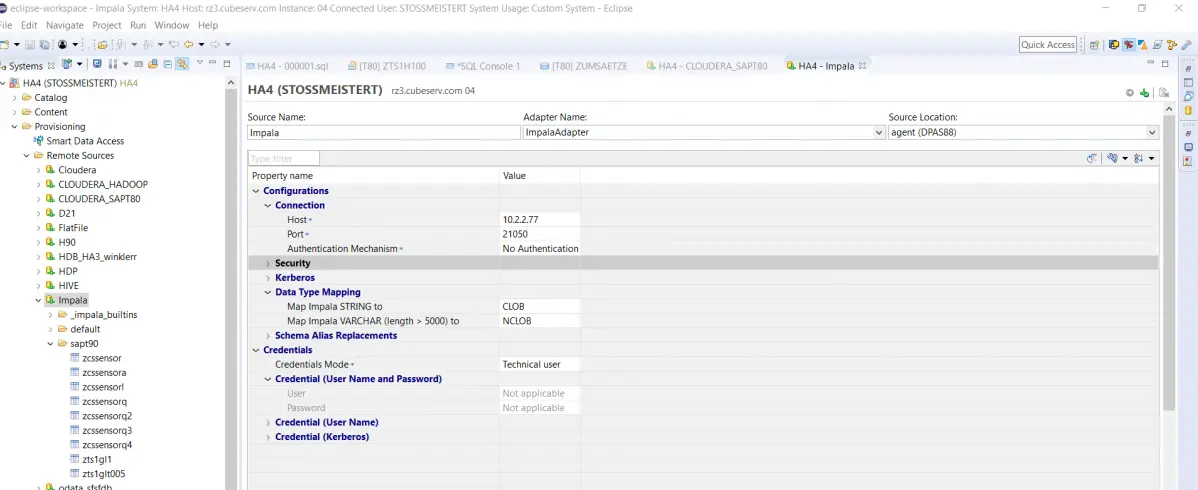The height and width of the screenshot is (490, 1198).
Task: Click the Quick Access search field
Action: (x=1047, y=44)
